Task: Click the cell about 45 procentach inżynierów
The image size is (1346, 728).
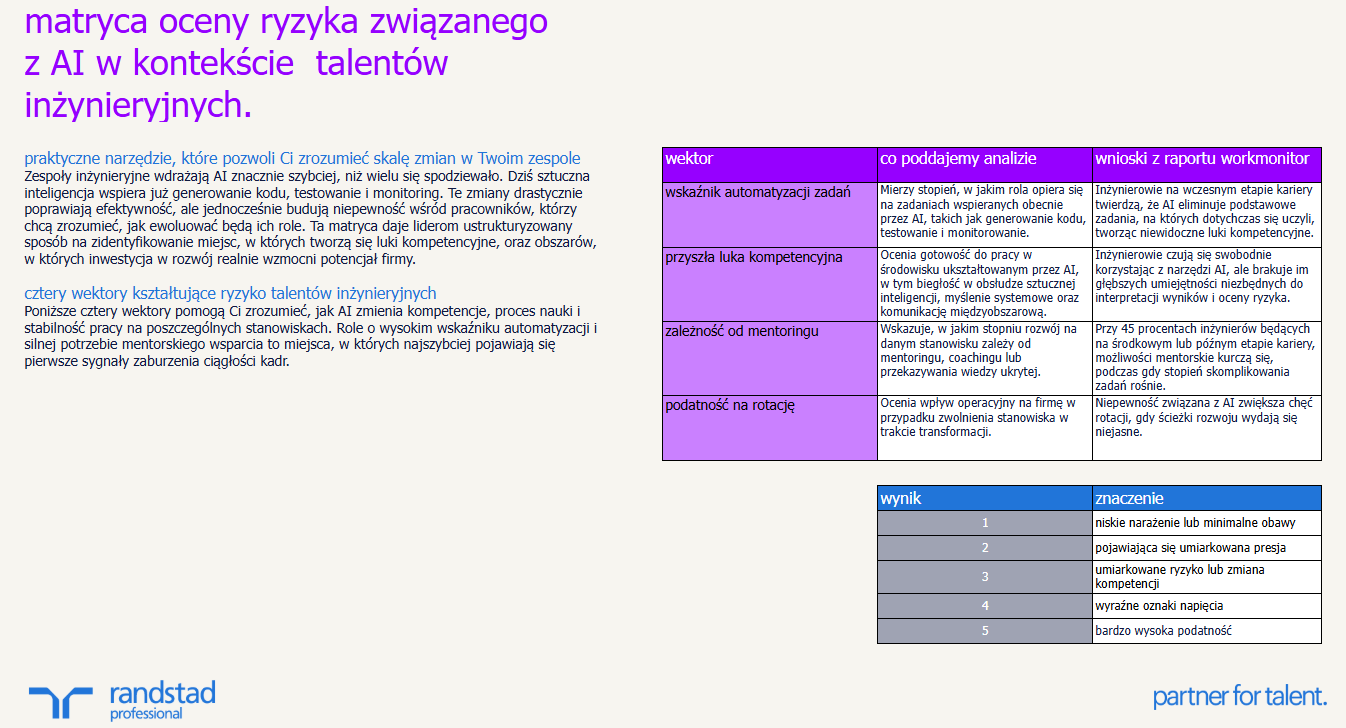Action: coord(1205,358)
